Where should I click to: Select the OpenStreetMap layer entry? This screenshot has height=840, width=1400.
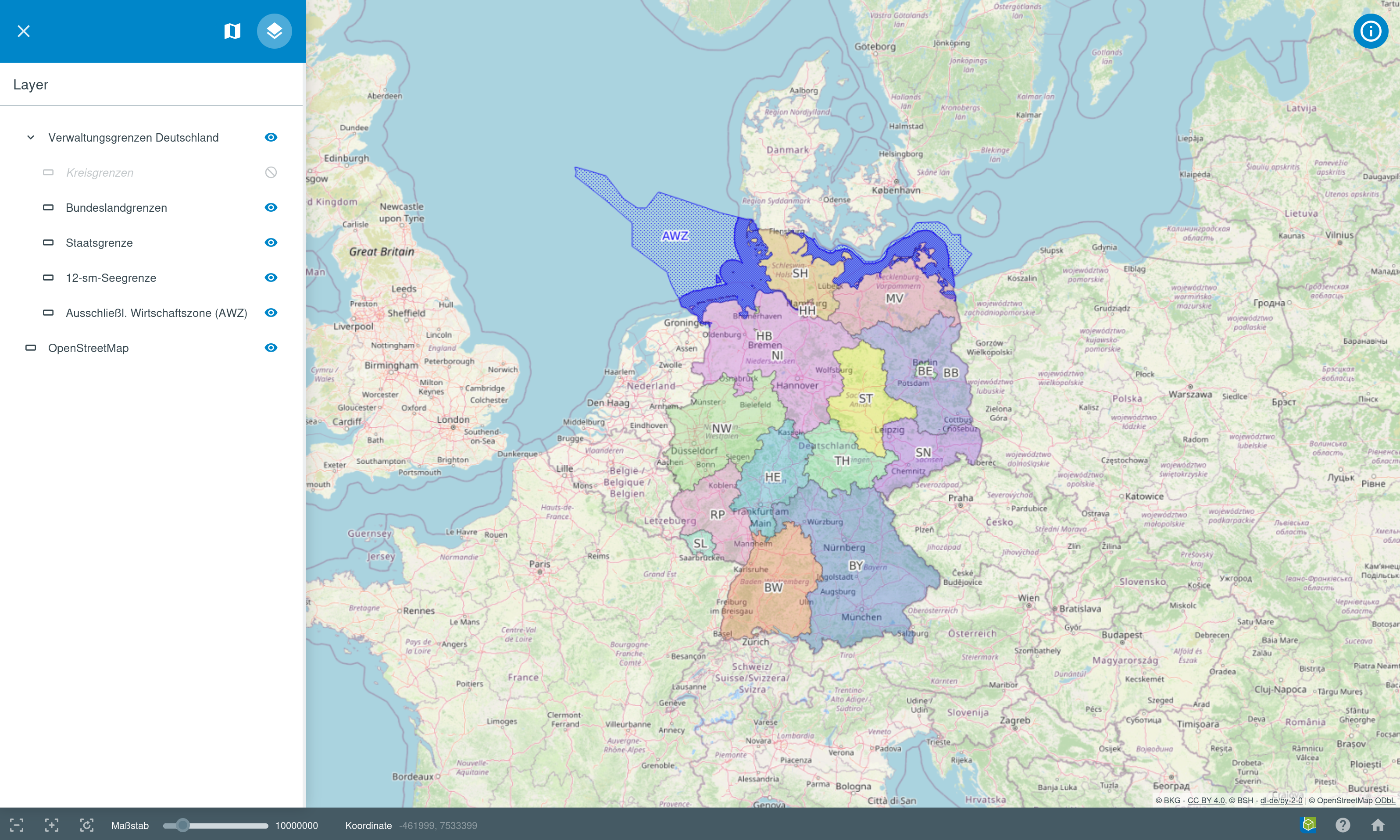88,348
